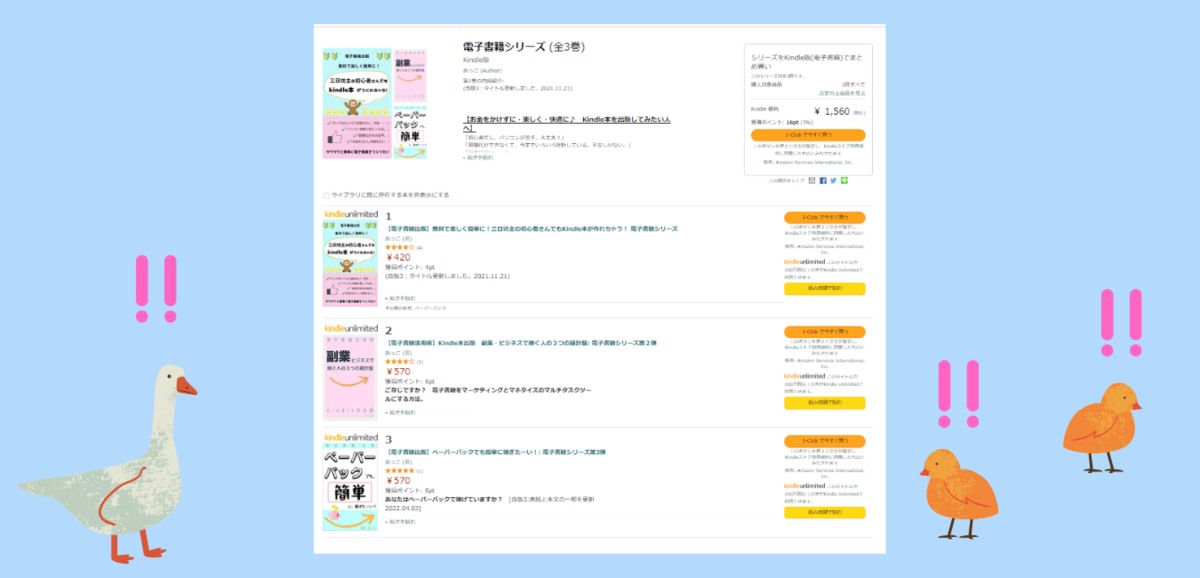
Task: Tick the hide-library-books checkbox
Action: click(326, 195)
